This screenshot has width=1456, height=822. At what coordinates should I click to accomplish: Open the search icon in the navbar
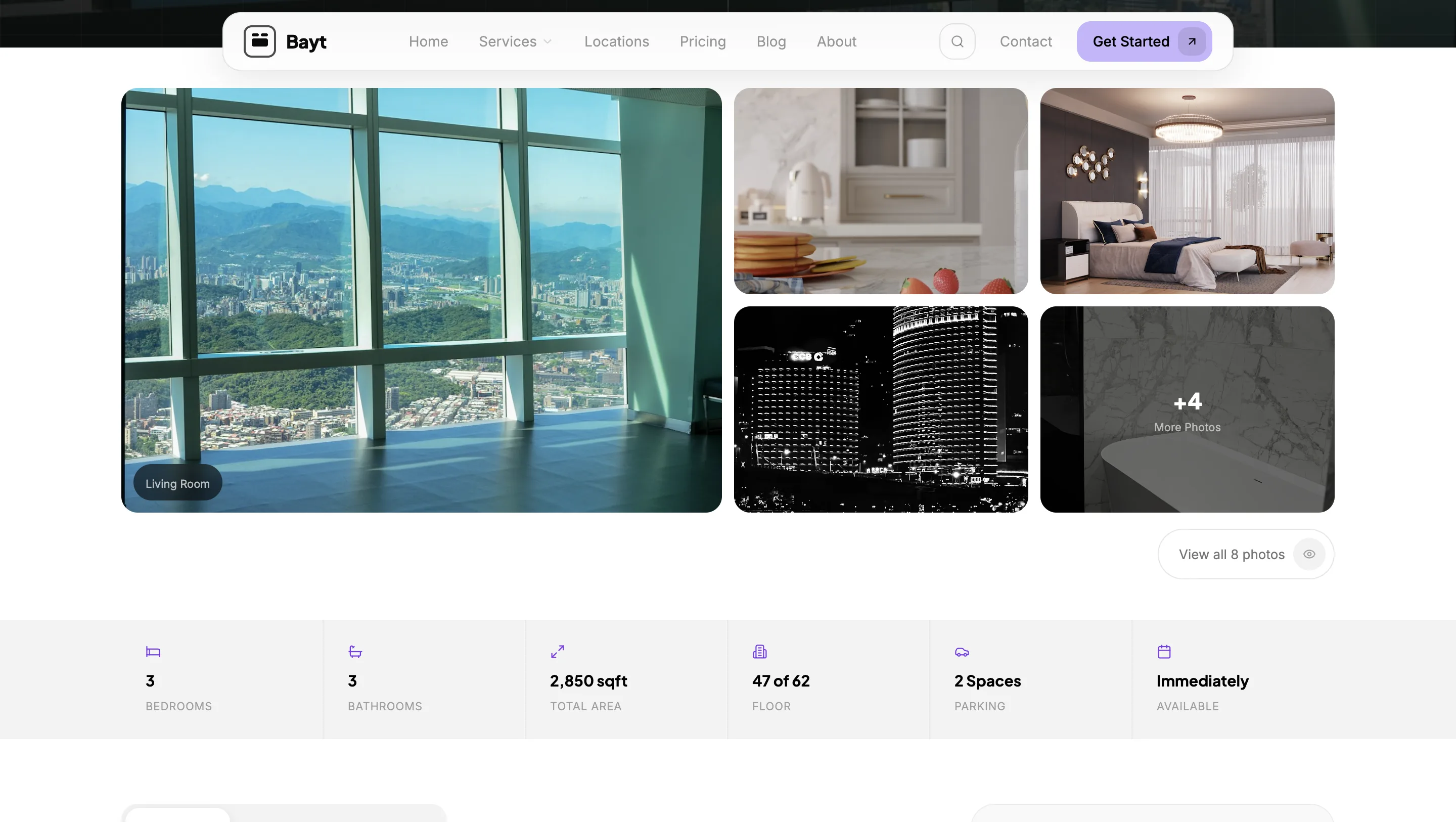click(x=957, y=41)
